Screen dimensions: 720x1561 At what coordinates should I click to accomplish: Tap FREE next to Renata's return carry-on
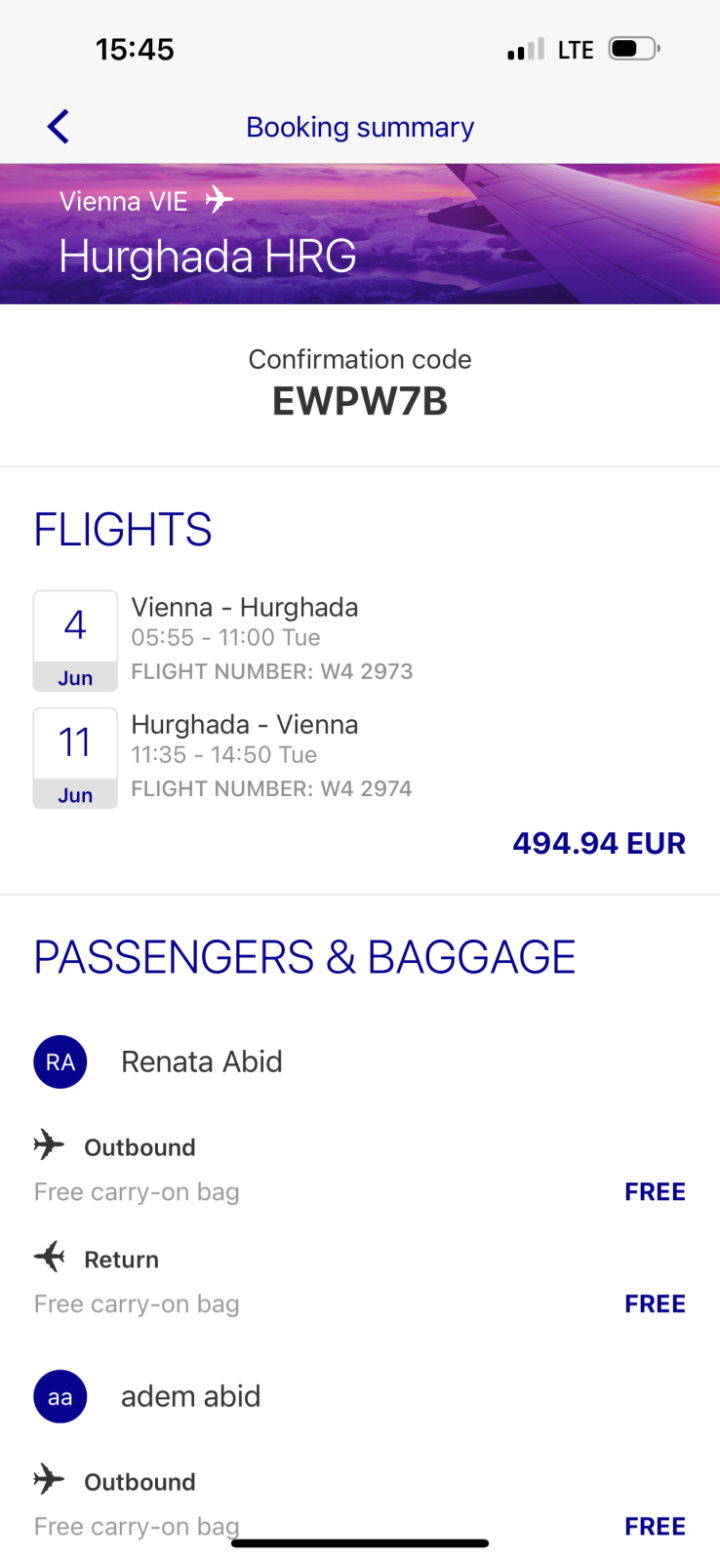(655, 1304)
